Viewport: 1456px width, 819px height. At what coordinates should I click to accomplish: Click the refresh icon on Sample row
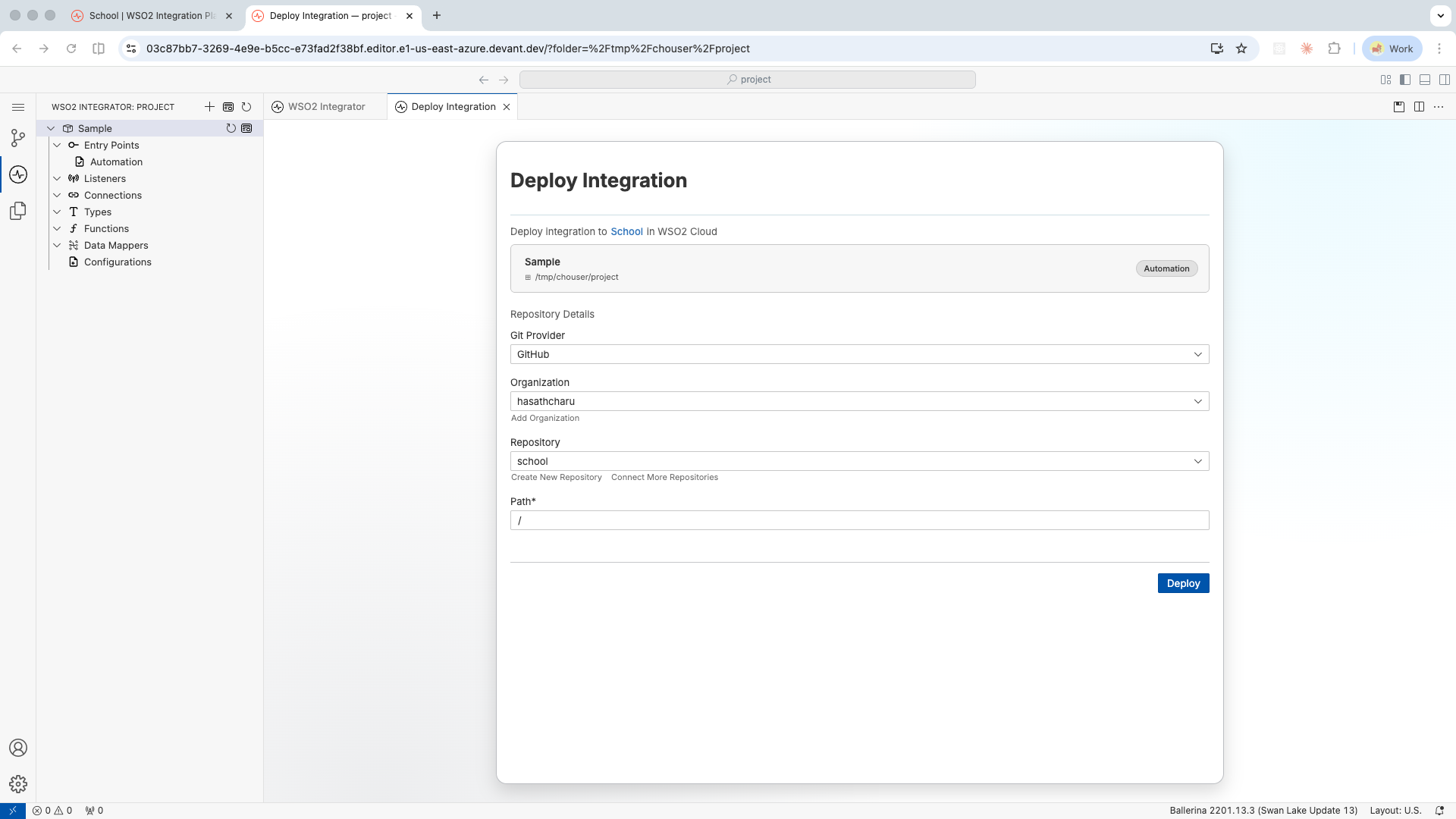point(231,128)
